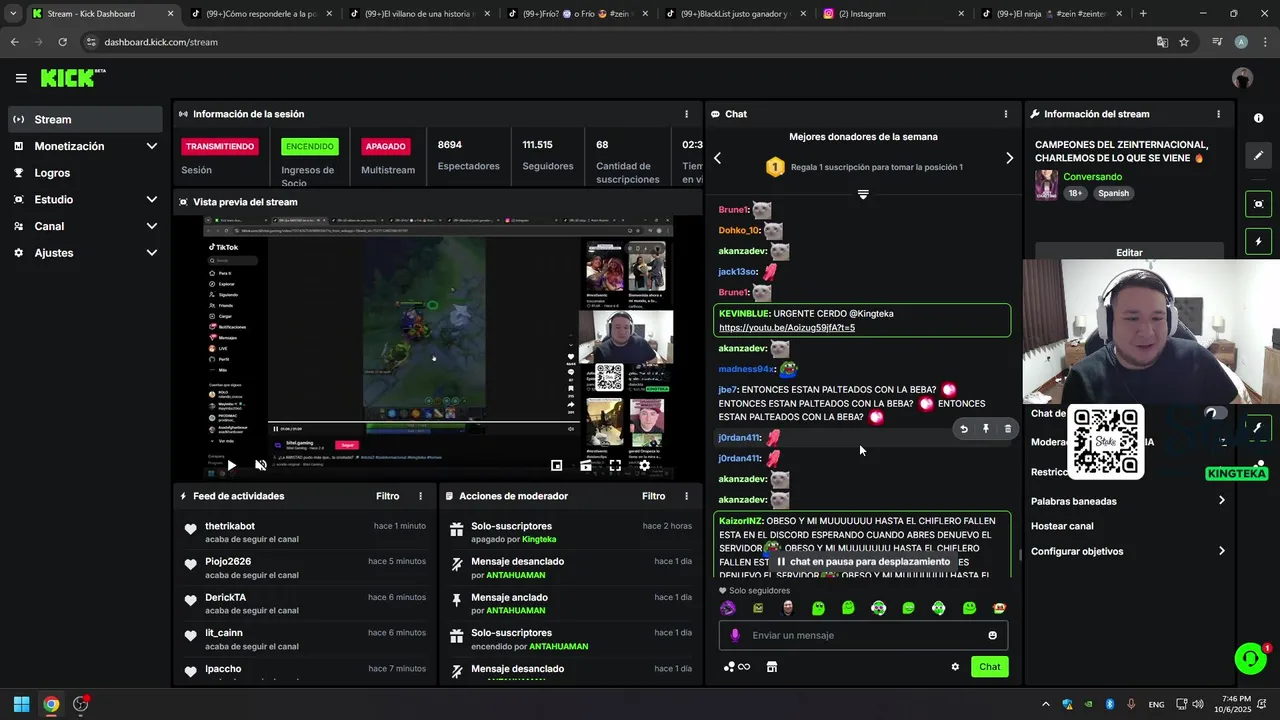Click the browser address bar URL

tap(161, 42)
